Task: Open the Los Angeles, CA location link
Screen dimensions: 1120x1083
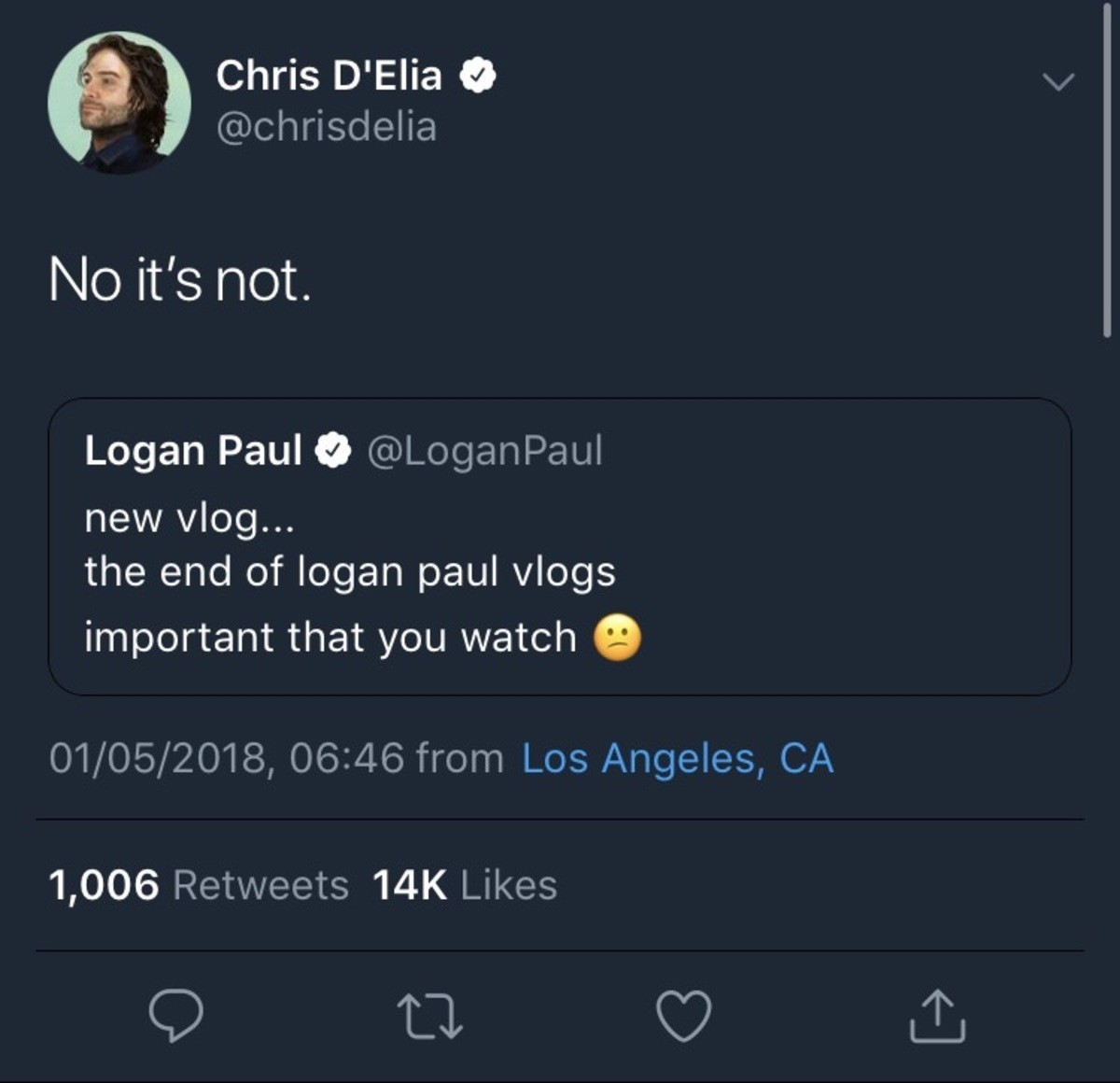Action: point(677,758)
